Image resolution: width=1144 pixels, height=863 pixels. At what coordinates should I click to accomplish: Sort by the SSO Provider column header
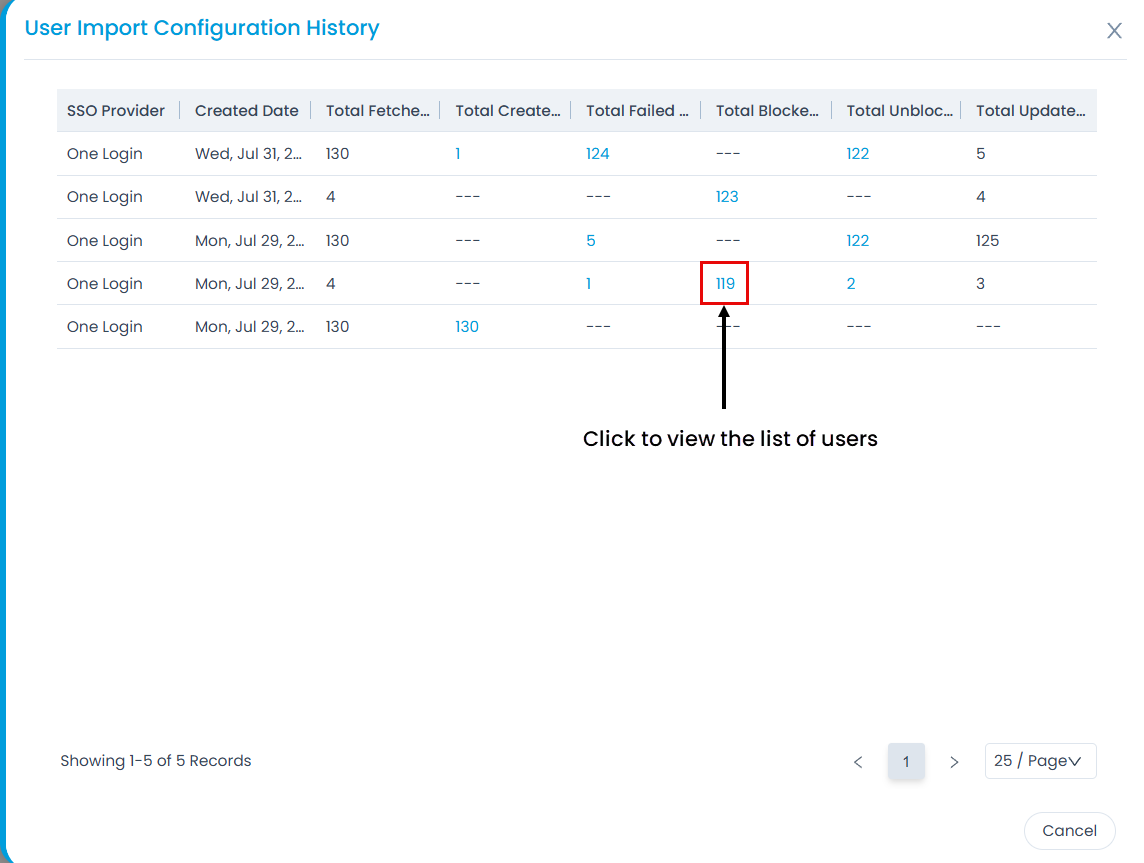tap(116, 111)
